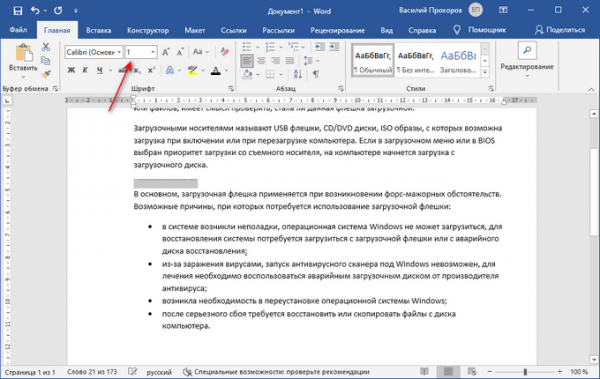The height and width of the screenshot is (379, 600).
Task: Click the Поделиться button
Action: click(560, 30)
